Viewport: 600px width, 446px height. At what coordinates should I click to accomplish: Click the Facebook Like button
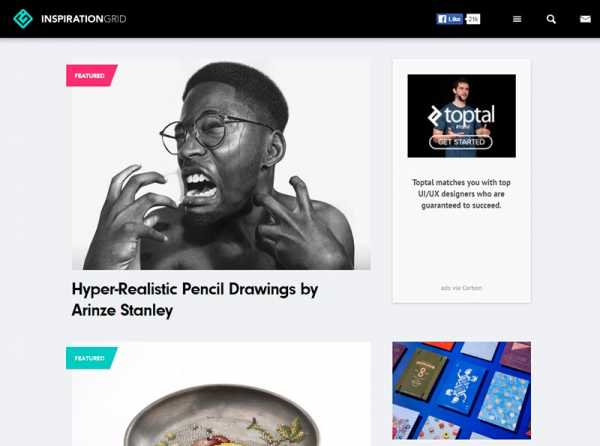tap(450, 19)
